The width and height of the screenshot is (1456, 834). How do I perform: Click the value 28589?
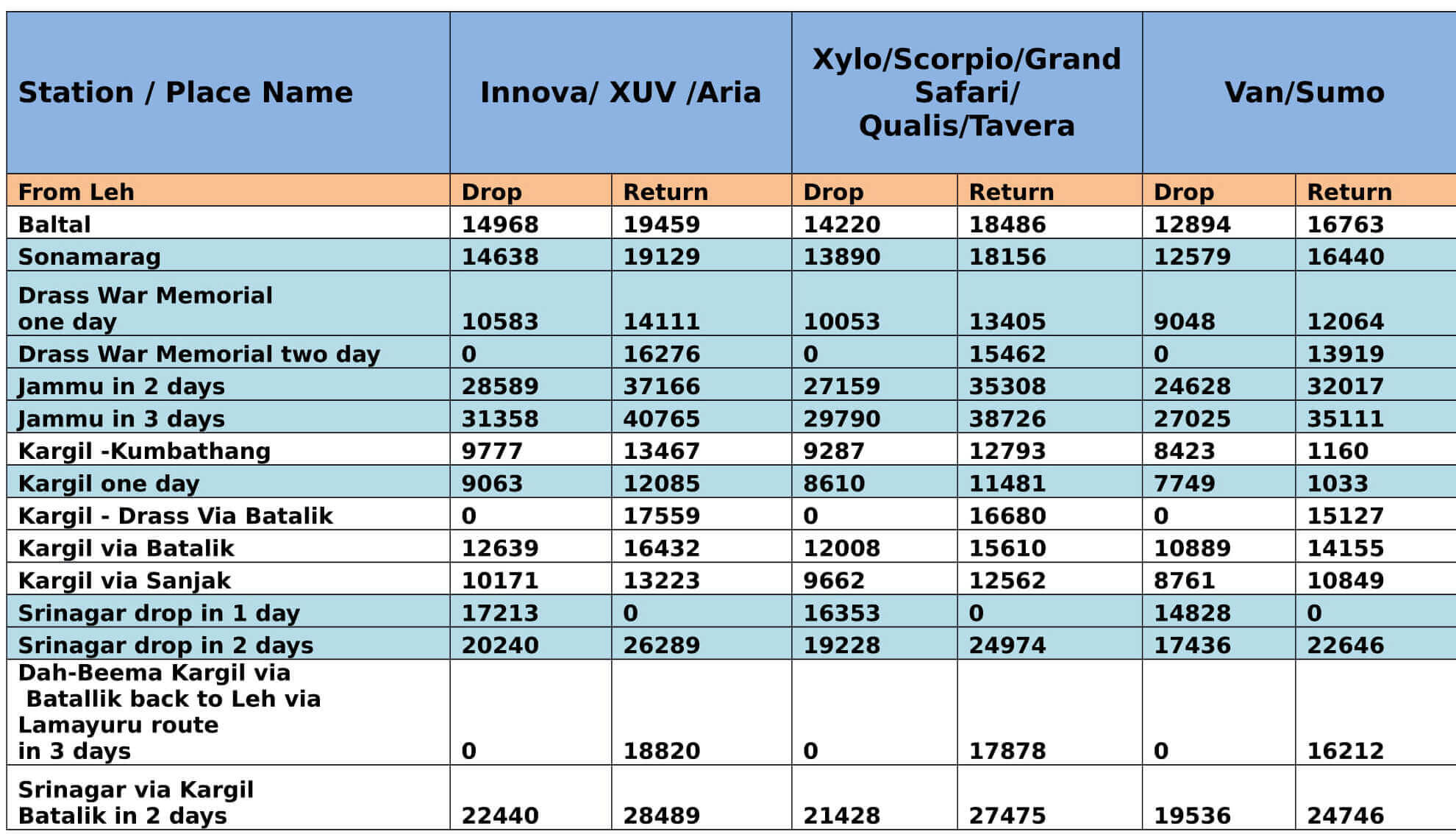coord(500,386)
